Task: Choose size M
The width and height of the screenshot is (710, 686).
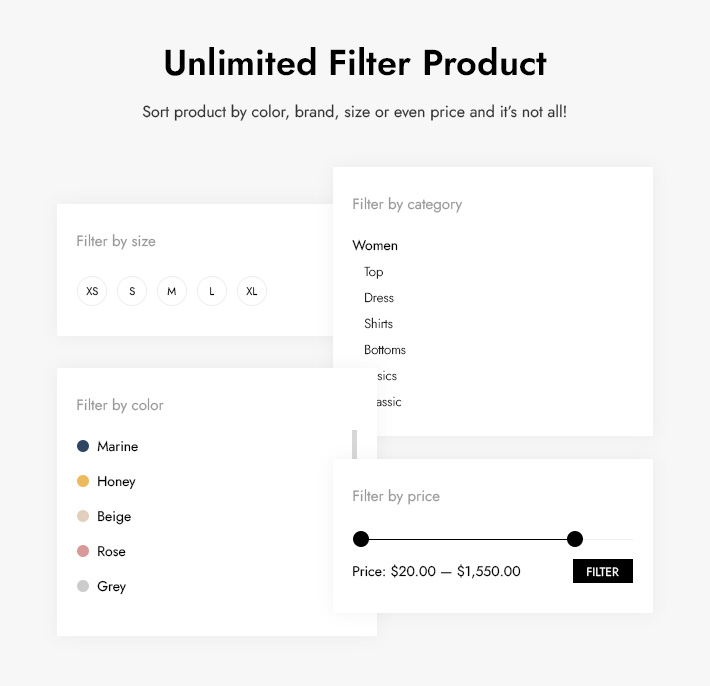Action: tap(172, 291)
